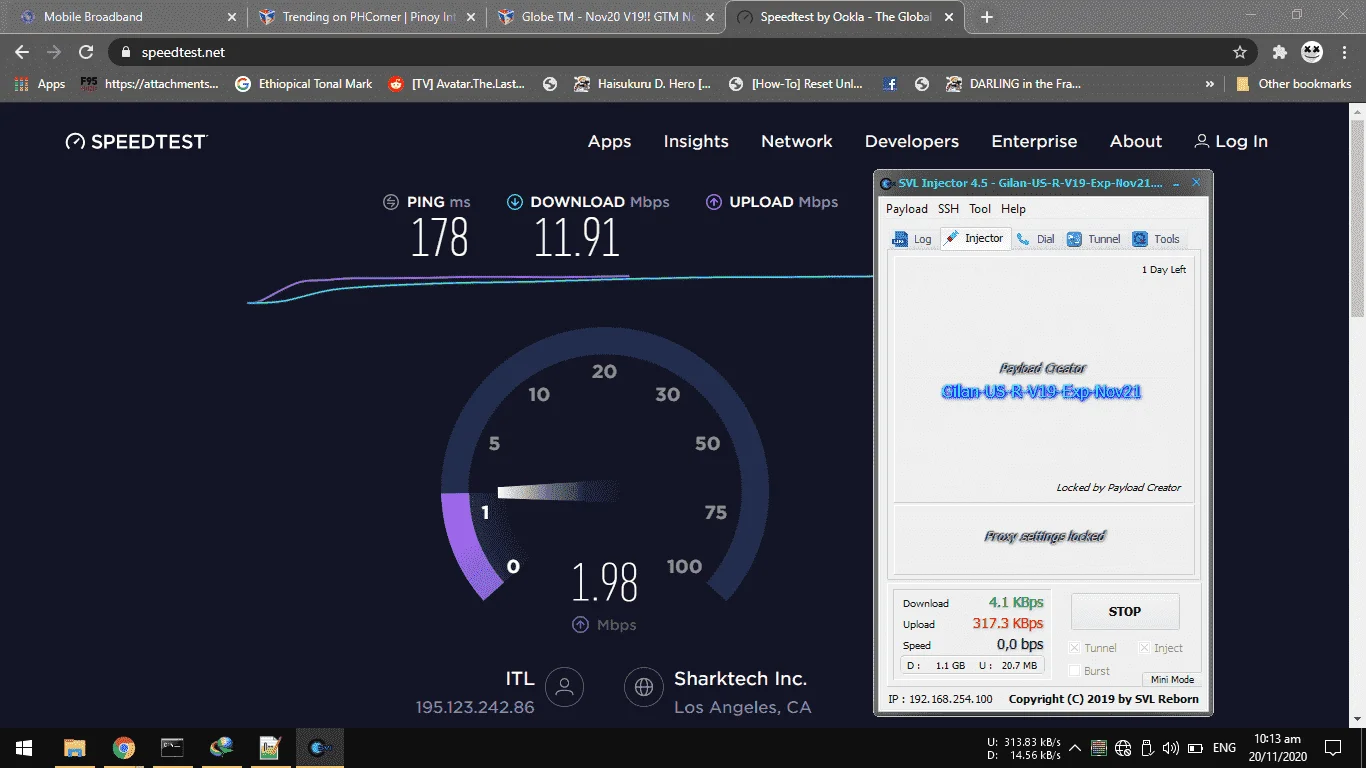Close the Trending on PHCorner tab
1366x768 pixels.
pyautogui.click(x=471, y=17)
